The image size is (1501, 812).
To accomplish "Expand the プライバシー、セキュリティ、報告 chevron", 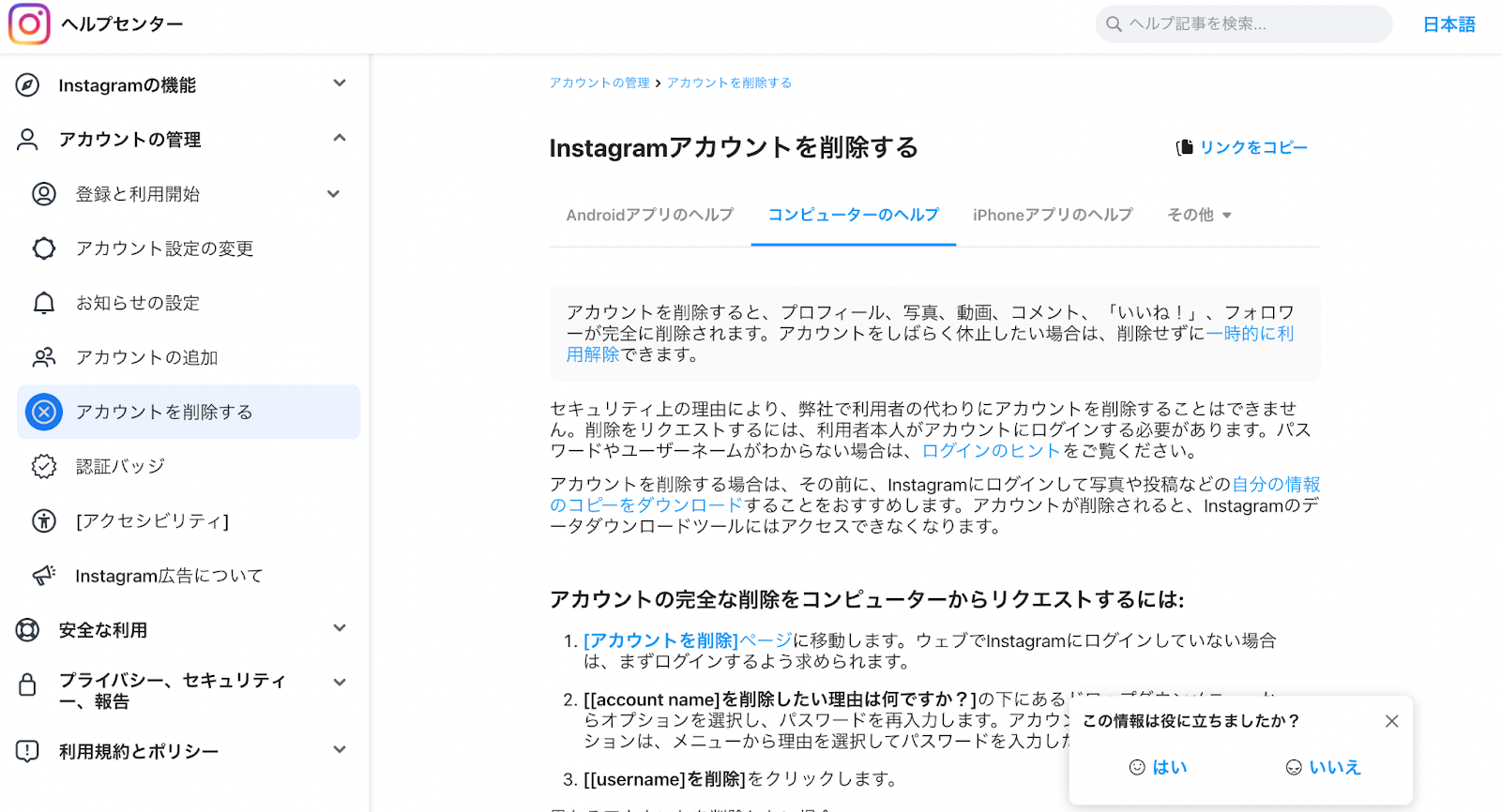I will 340,683.
